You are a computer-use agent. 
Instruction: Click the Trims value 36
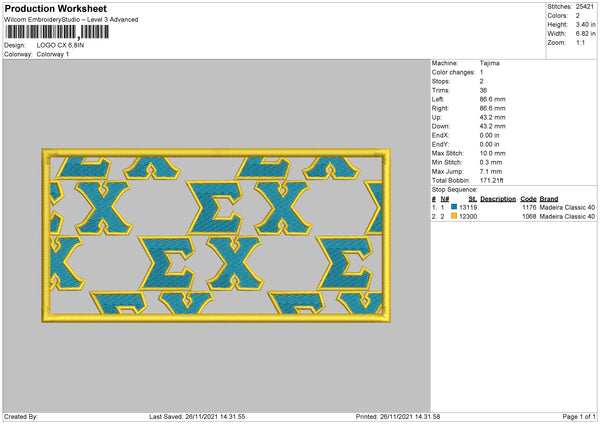coord(483,90)
